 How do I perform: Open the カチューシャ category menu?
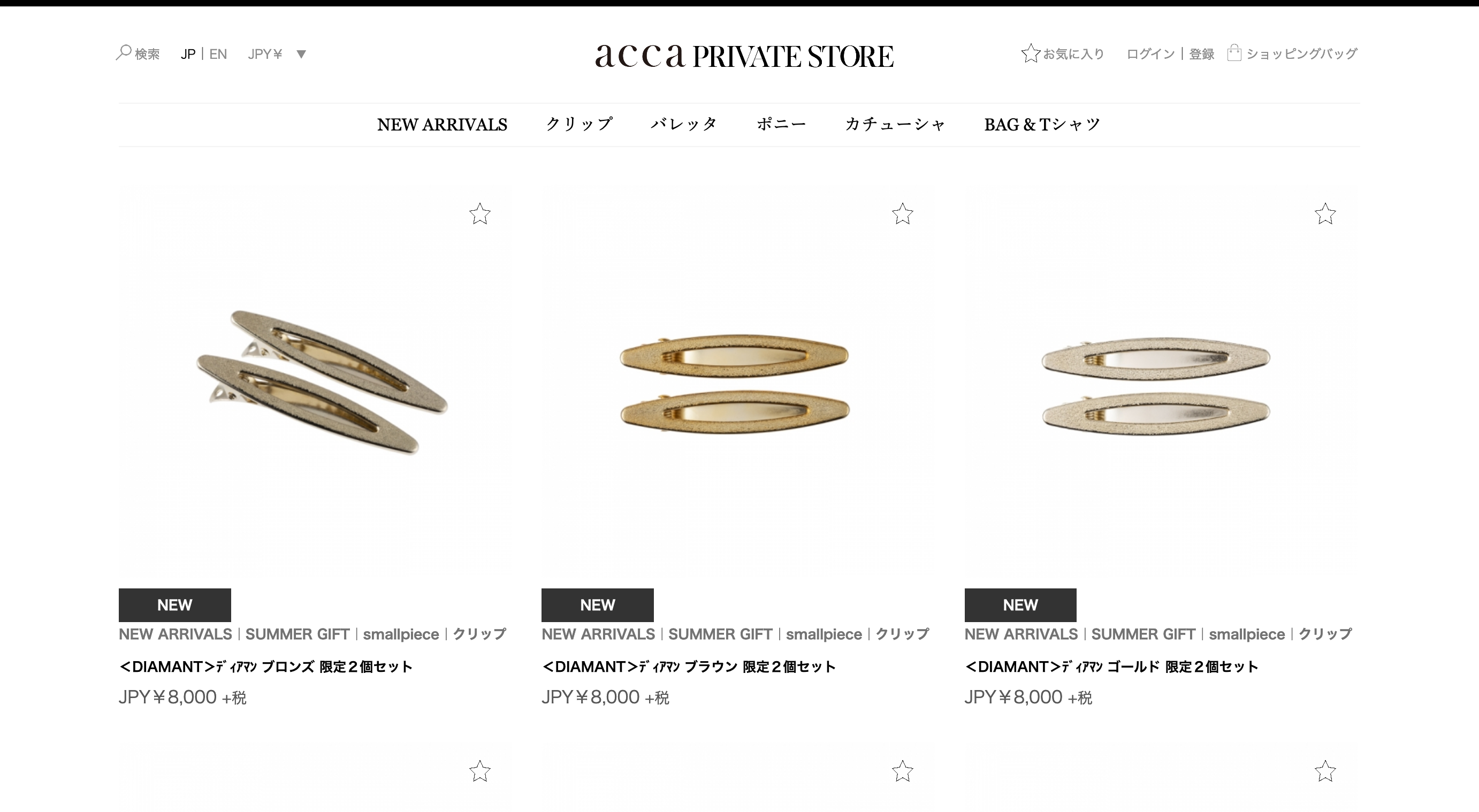[x=895, y=125]
